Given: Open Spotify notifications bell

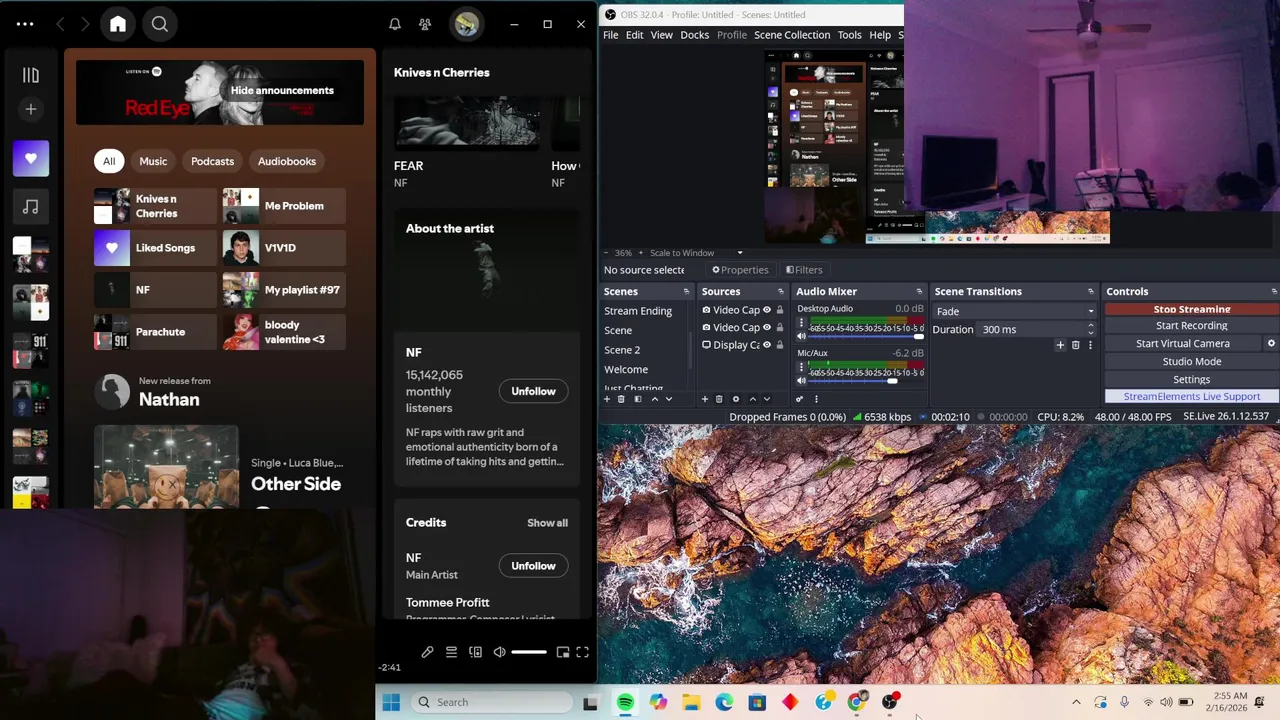Looking at the screenshot, I should [395, 24].
